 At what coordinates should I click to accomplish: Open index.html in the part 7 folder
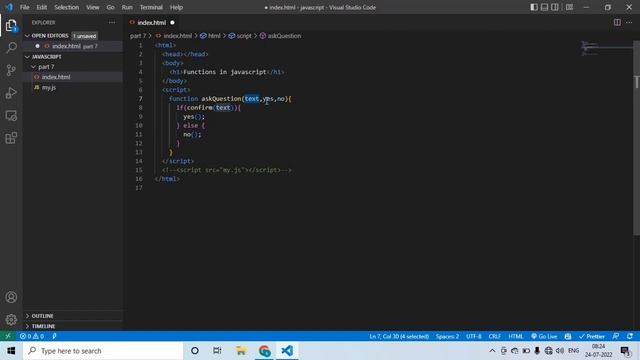(x=73, y=77)
